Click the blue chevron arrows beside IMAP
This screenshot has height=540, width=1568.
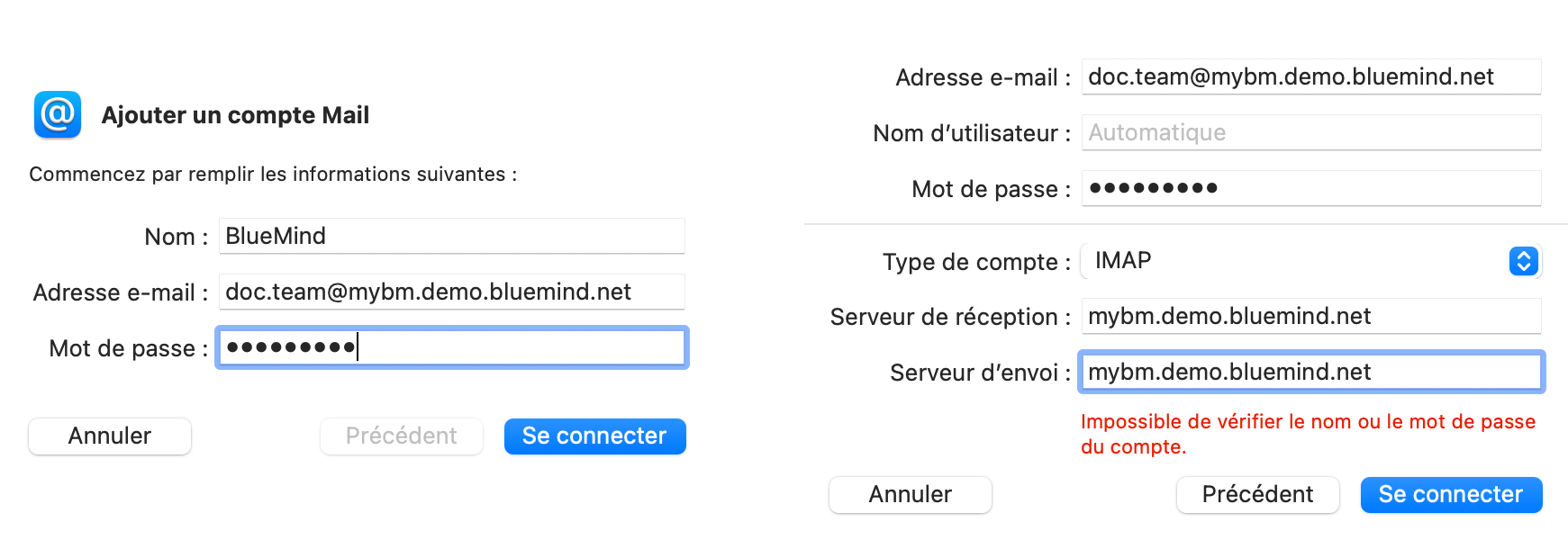[1522, 261]
